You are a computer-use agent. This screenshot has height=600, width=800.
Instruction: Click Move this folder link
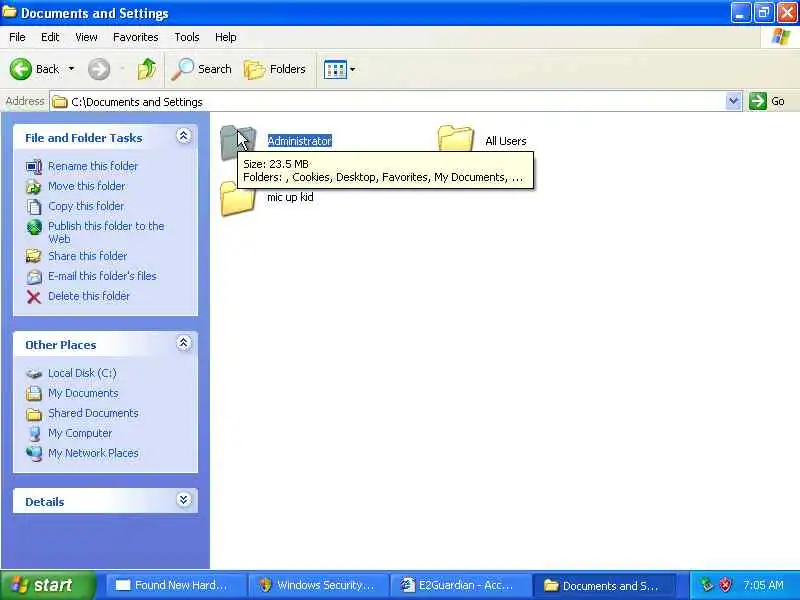coord(86,186)
